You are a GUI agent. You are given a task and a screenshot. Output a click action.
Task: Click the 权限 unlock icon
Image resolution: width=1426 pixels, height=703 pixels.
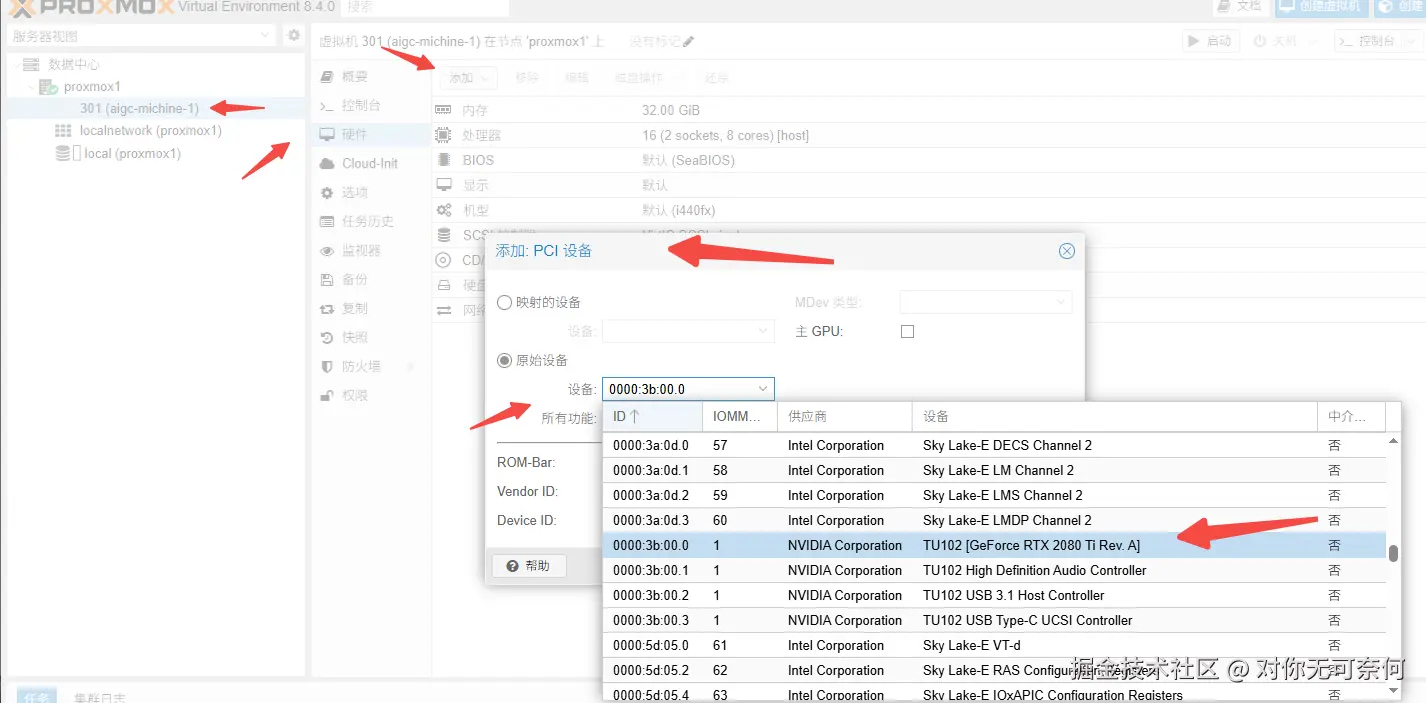tap(326, 395)
